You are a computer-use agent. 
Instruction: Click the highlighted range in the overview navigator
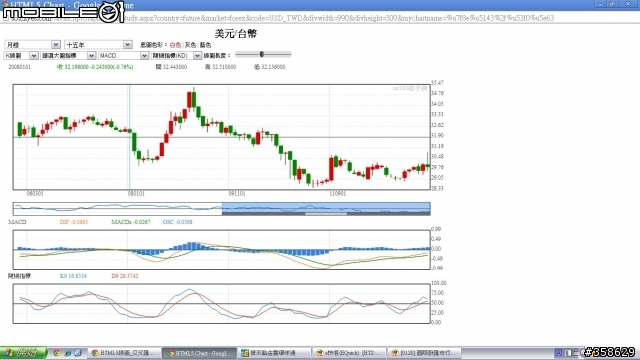pyautogui.click(x=326, y=209)
